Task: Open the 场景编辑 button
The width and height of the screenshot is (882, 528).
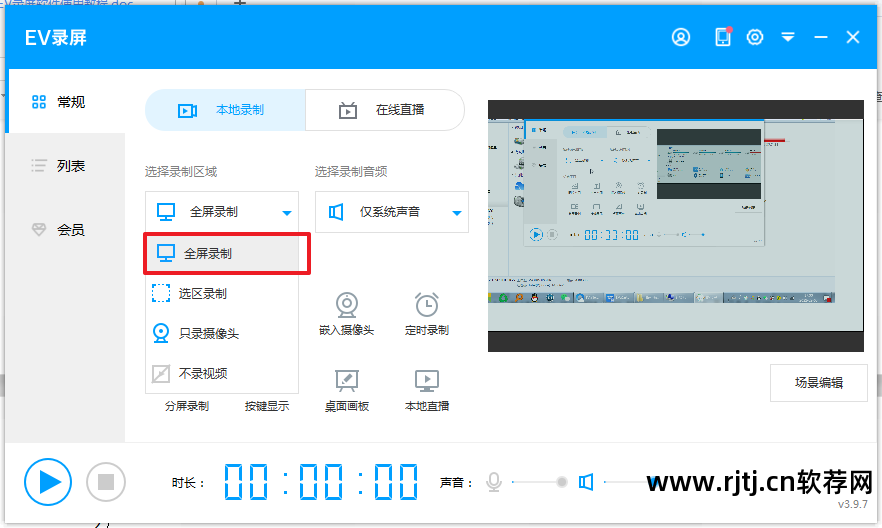Action: [818, 383]
